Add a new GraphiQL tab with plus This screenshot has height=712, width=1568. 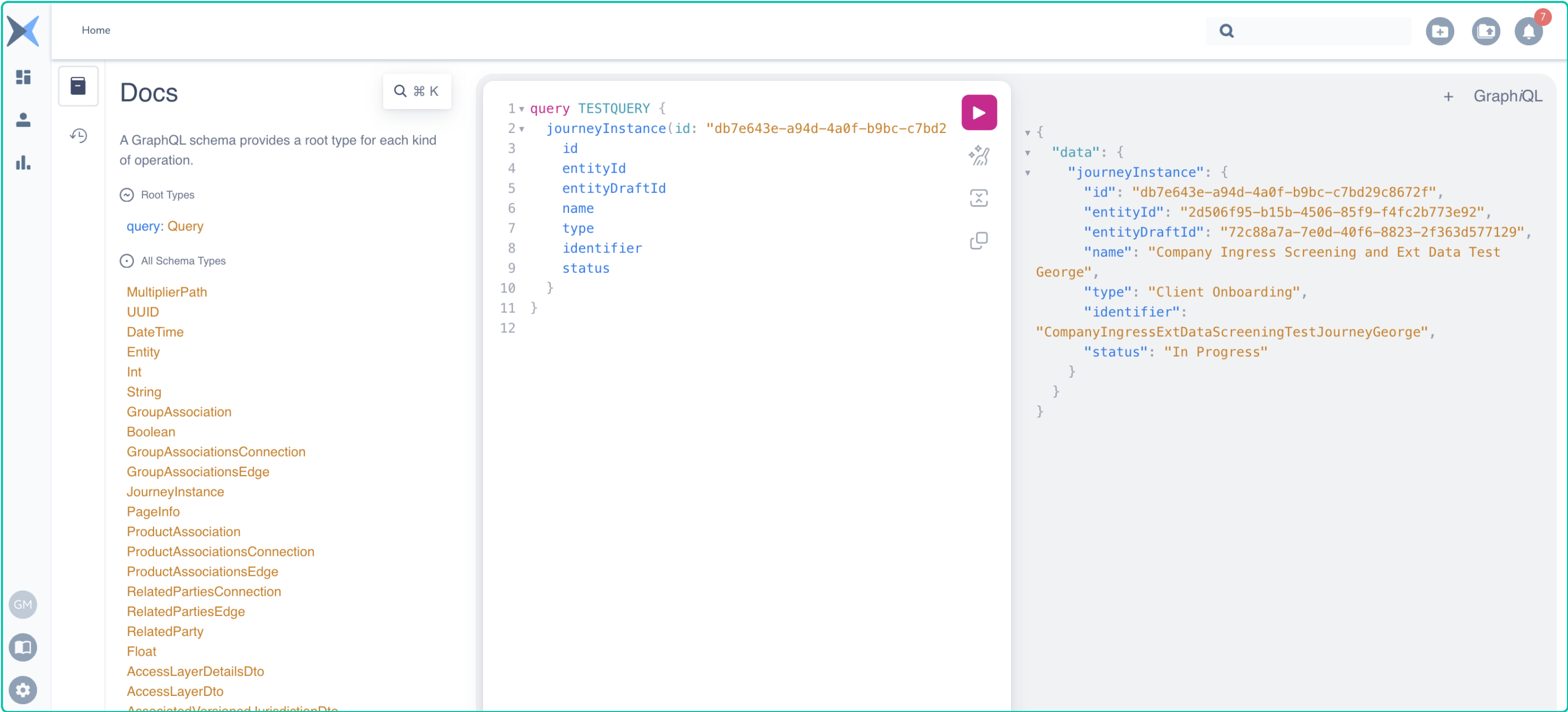(x=1448, y=96)
